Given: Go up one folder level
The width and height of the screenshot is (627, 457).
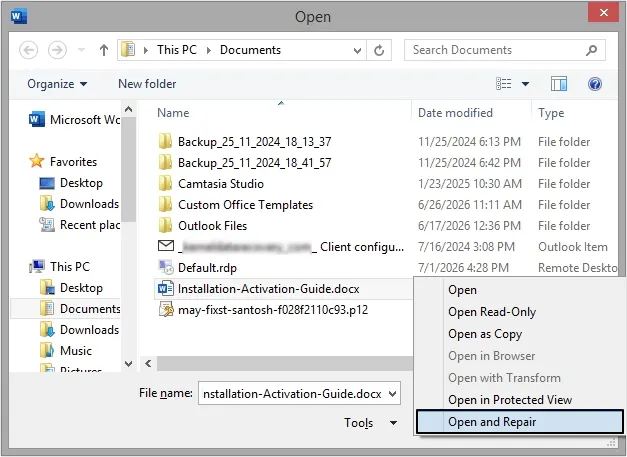Looking at the screenshot, I should coord(104,50).
